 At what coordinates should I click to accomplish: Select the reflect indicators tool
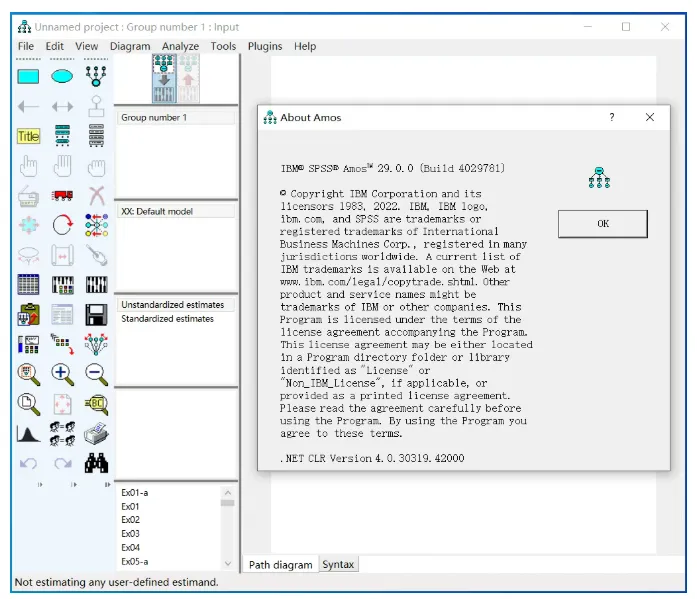point(96,225)
